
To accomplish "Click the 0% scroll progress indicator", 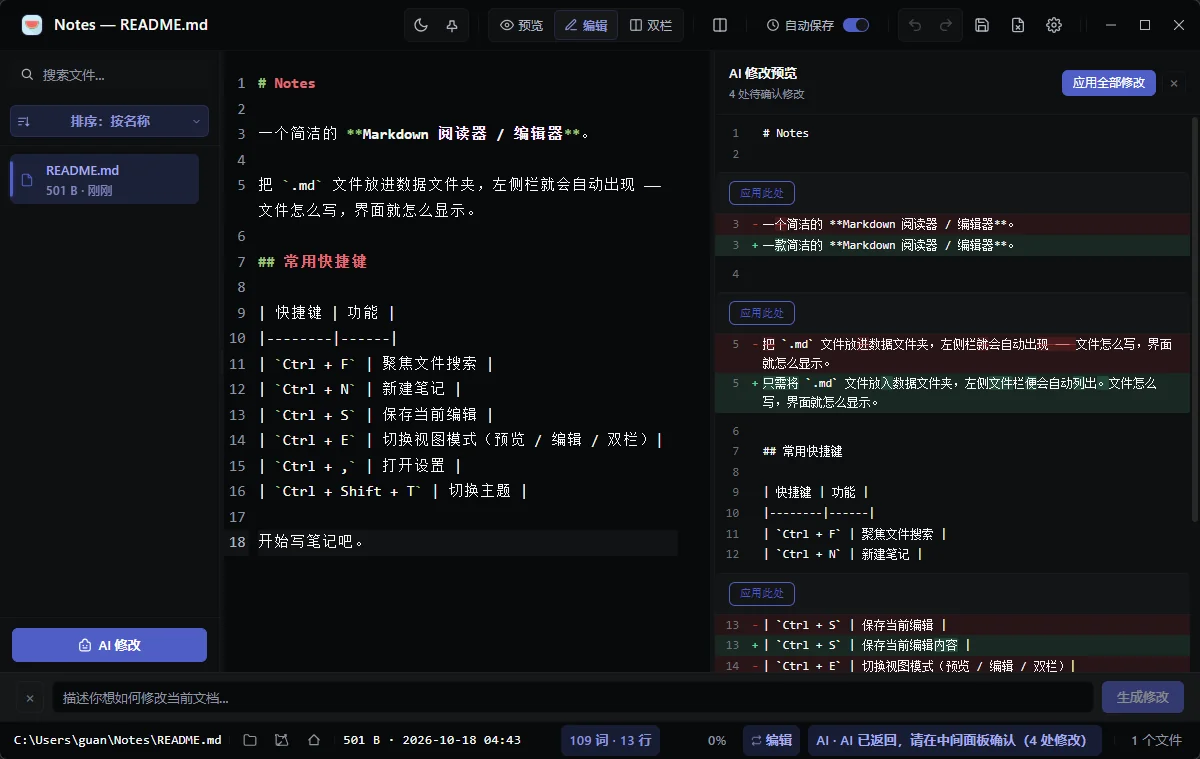I will (717, 740).
